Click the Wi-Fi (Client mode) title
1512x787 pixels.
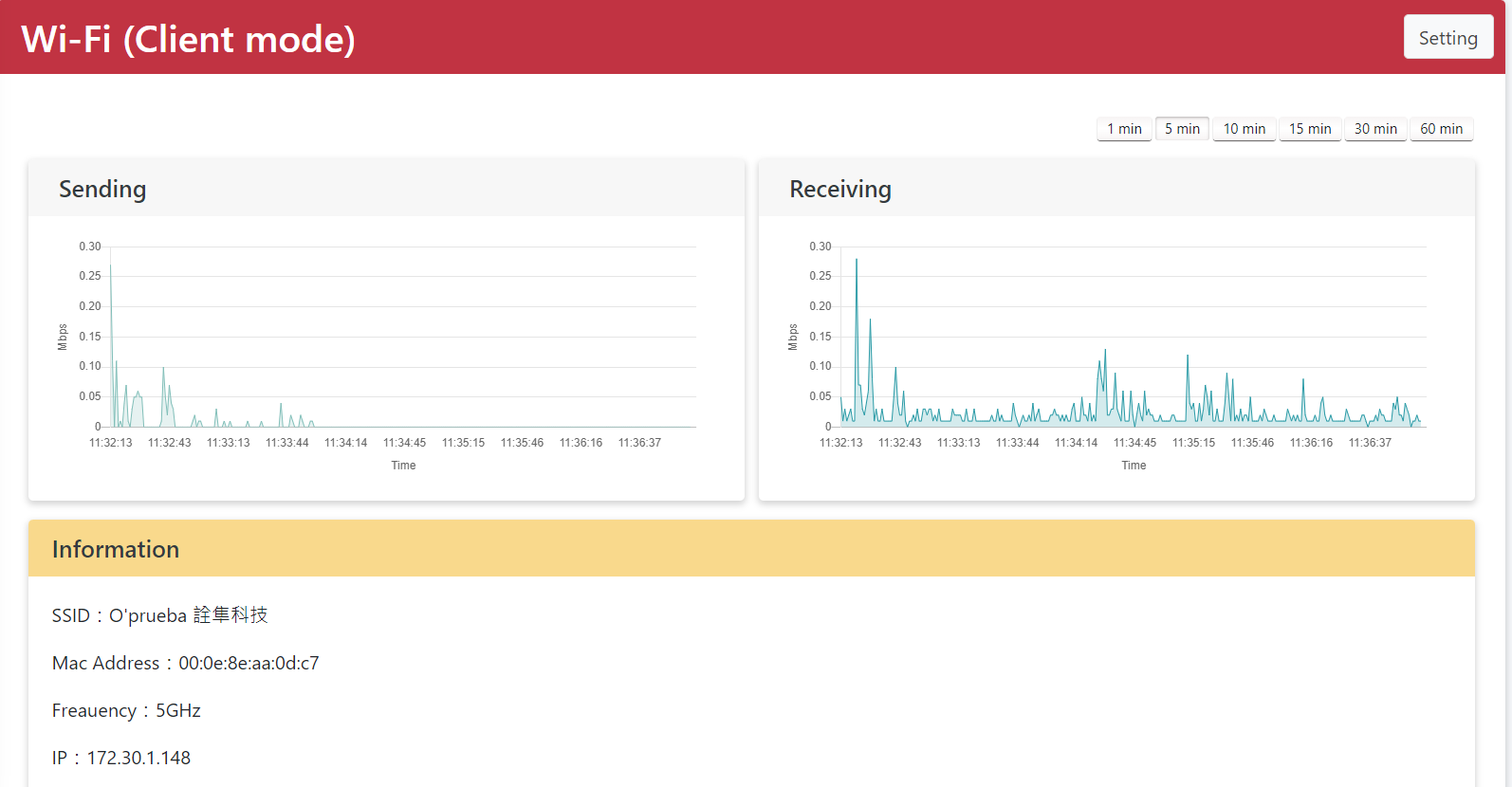click(189, 39)
